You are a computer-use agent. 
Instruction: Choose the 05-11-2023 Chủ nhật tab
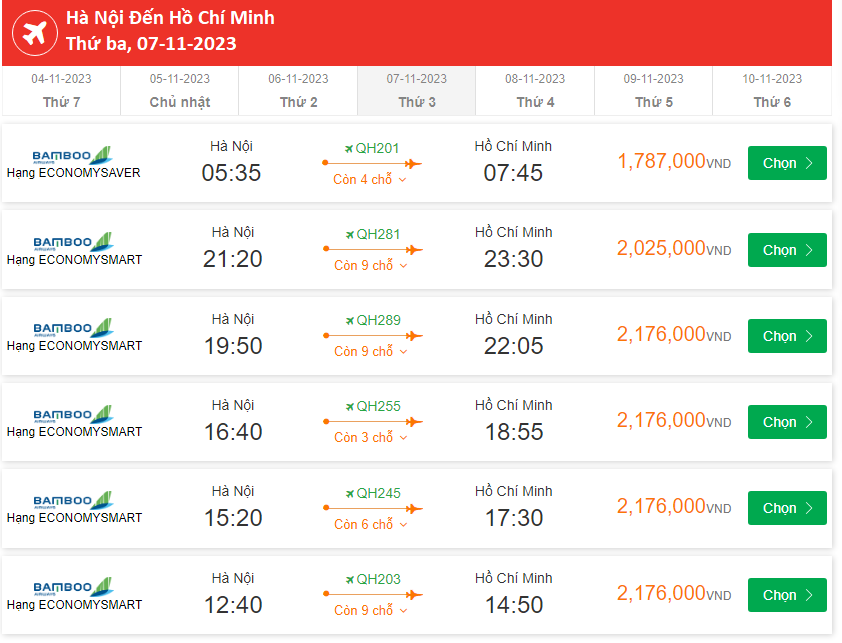coord(180,91)
